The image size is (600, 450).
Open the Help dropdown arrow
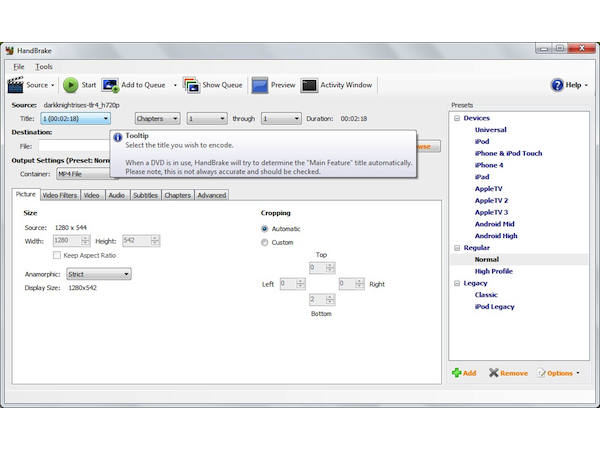click(586, 85)
